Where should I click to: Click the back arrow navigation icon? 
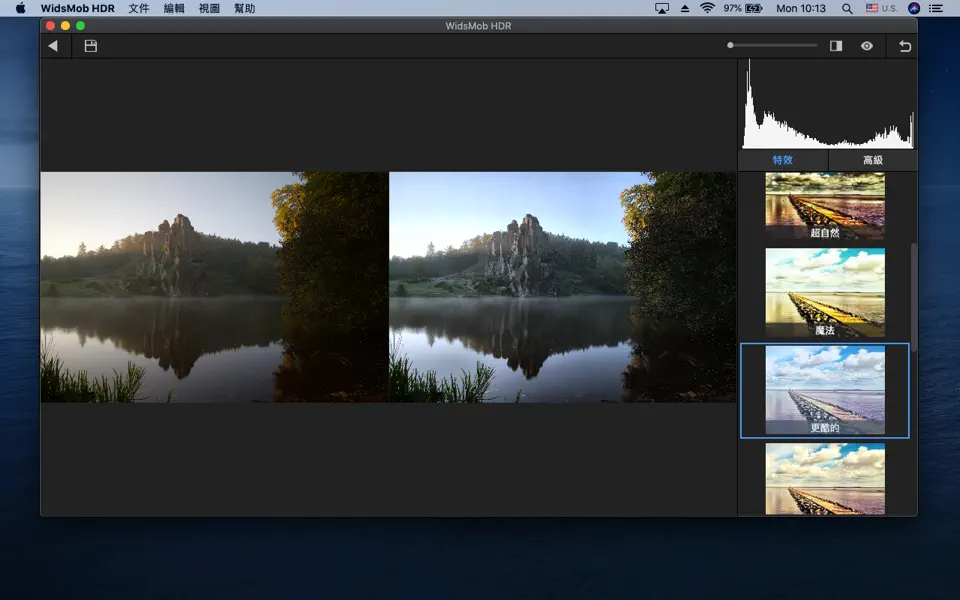point(53,45)
